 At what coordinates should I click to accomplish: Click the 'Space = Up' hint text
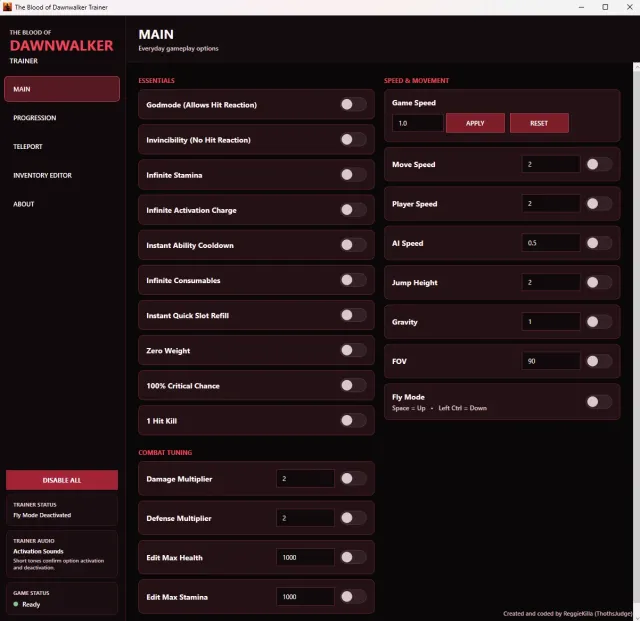[409, 408]
